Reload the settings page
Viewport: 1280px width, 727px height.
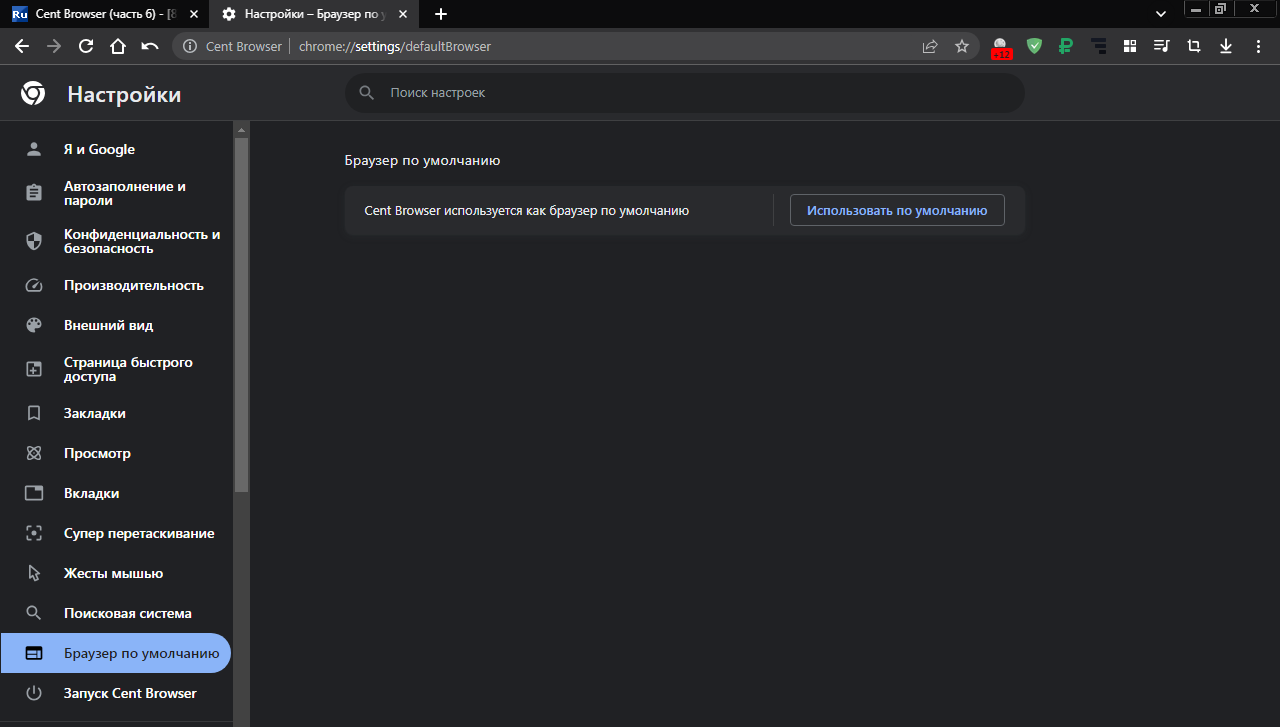[x=86, y=46]
